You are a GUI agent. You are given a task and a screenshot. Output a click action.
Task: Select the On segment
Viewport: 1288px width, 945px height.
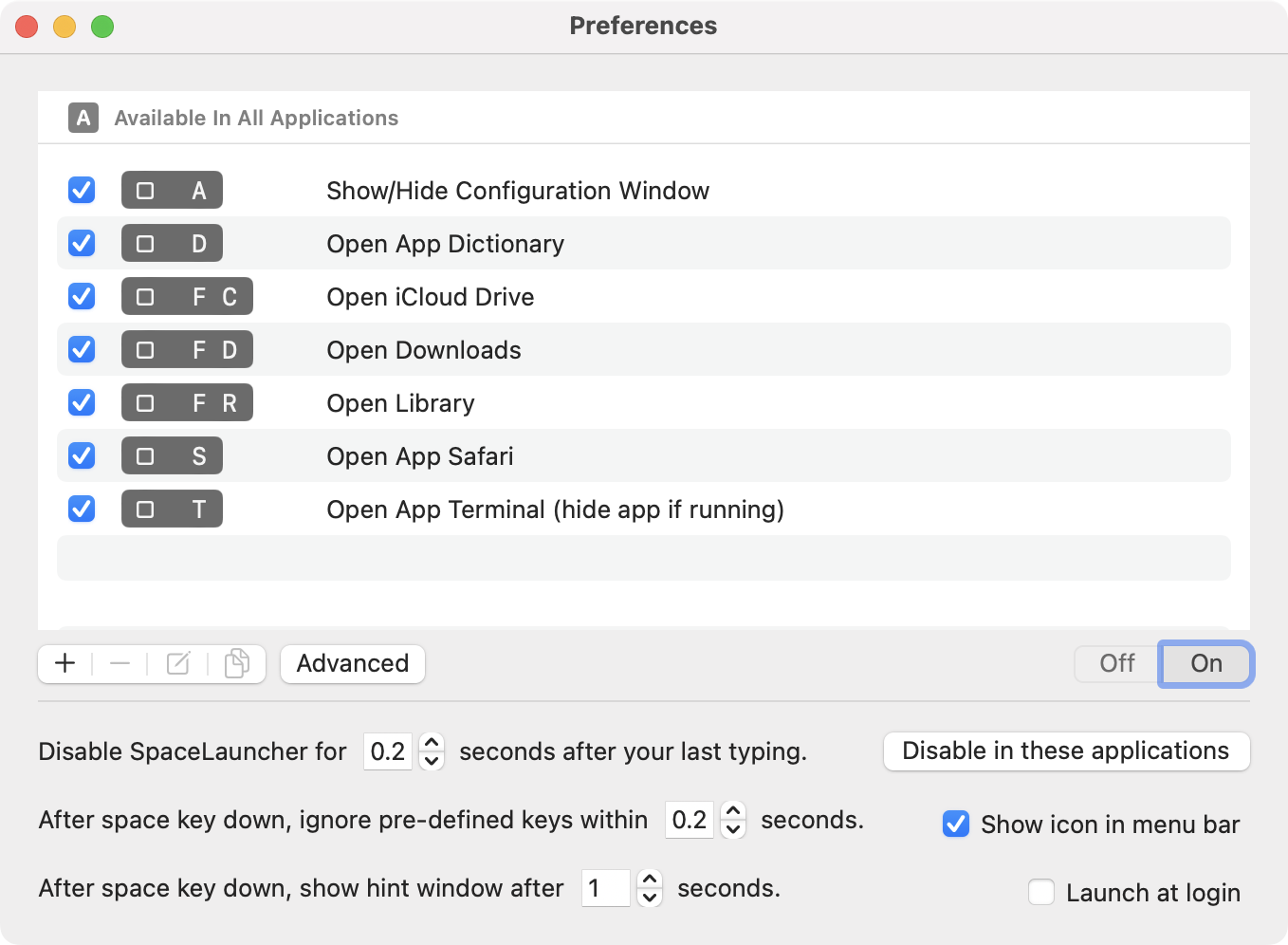coord(1205,663)
